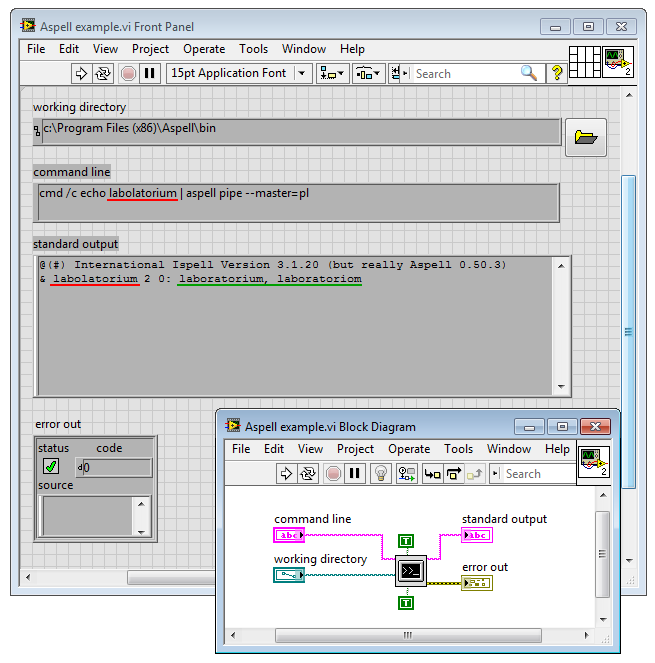Click path type selector beside working directory

point(37,132)
